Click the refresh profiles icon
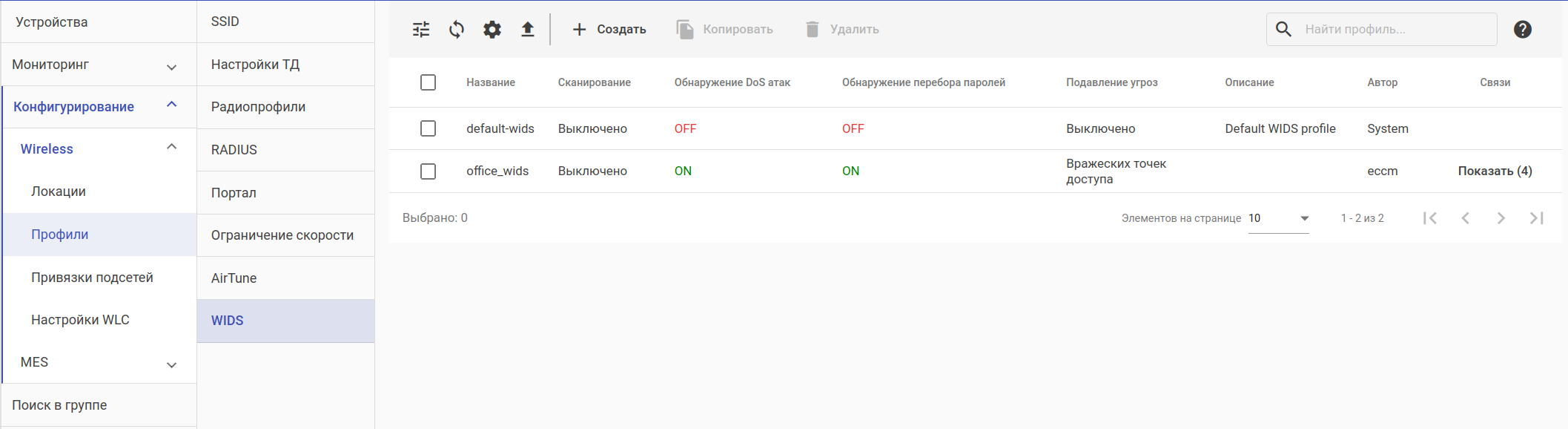 457,30
